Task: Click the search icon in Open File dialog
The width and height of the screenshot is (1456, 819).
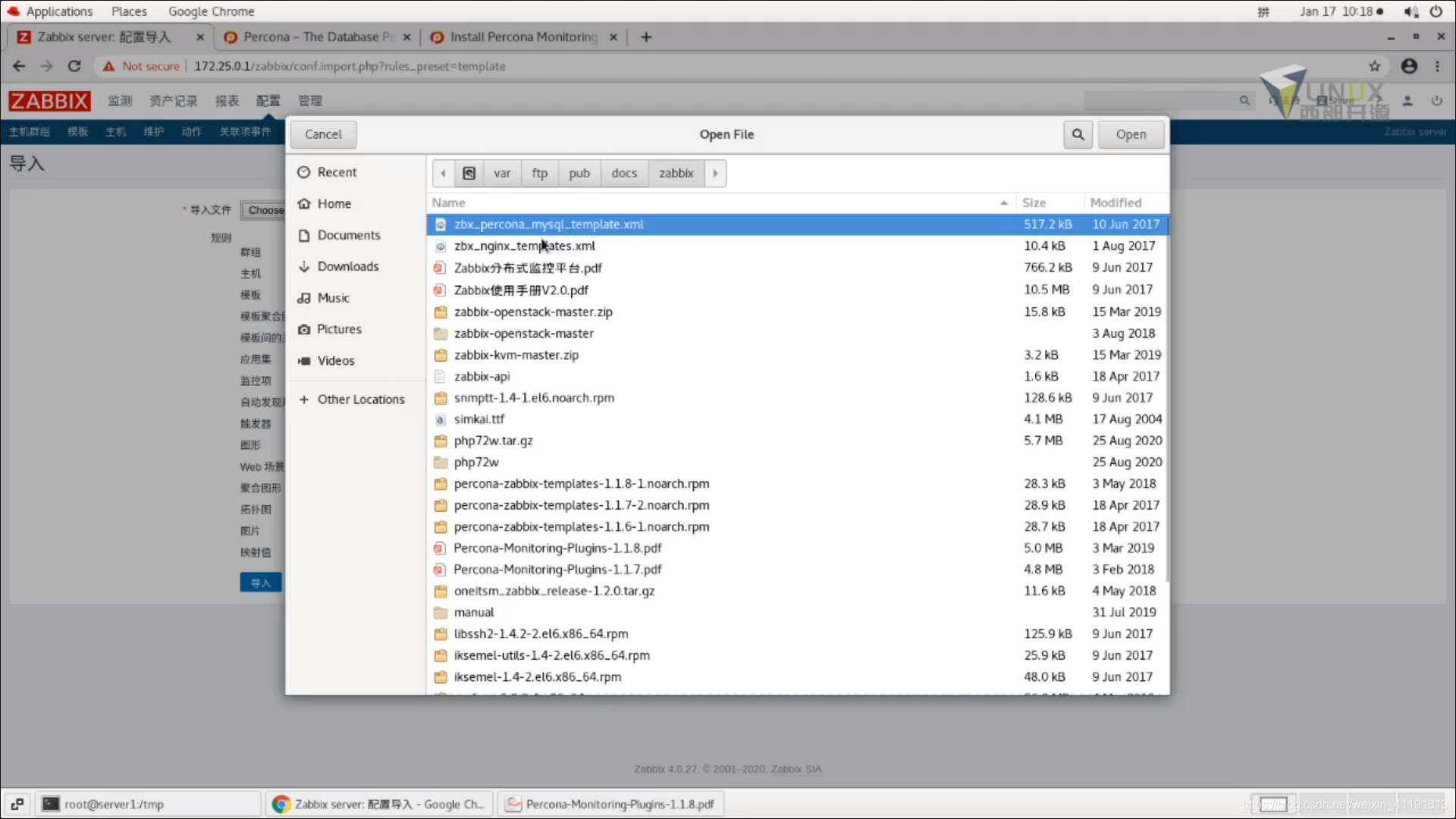Action: coord(1078,134)
